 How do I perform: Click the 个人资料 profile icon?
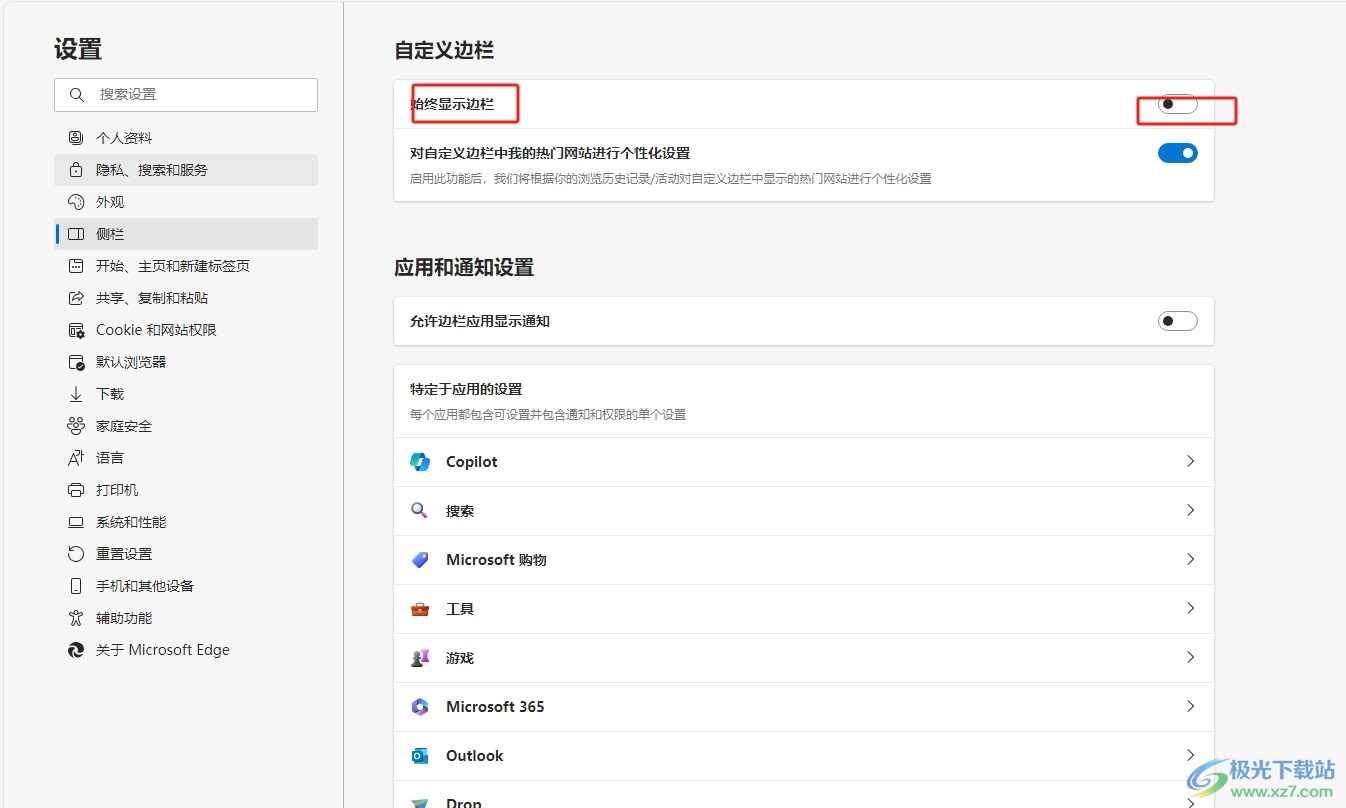[x=75, y=138]
